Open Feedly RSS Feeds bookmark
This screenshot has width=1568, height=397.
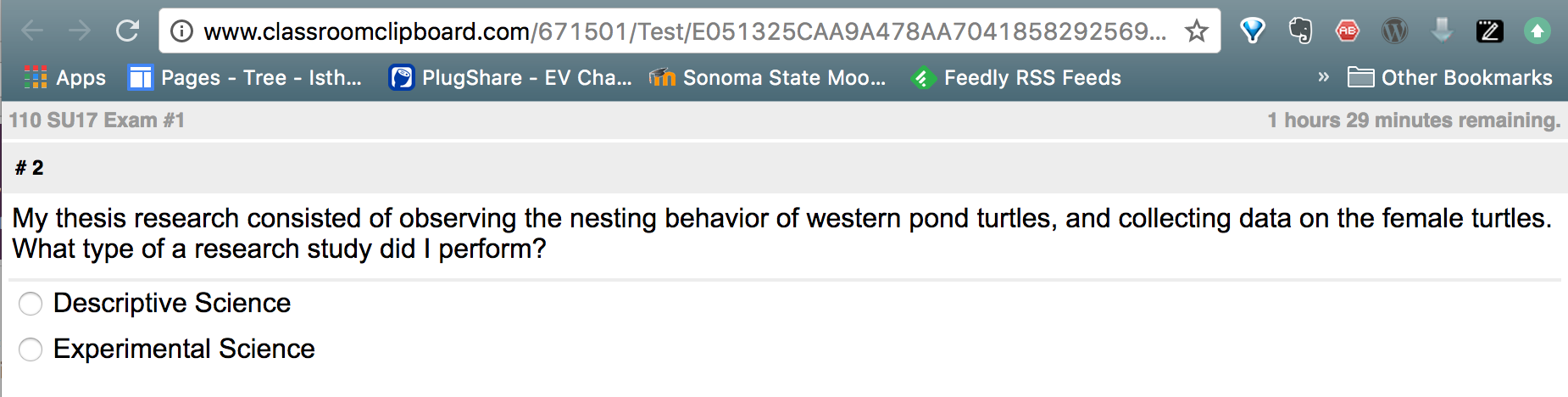click(x=1015, y=77)
